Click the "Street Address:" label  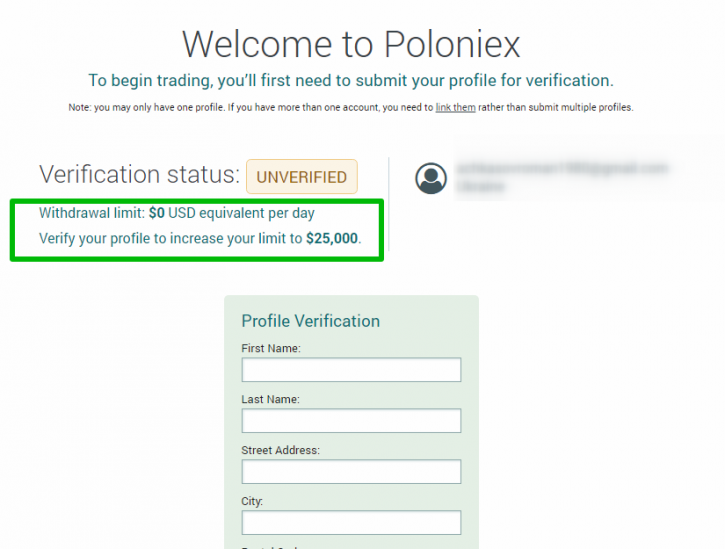point(281,450)
